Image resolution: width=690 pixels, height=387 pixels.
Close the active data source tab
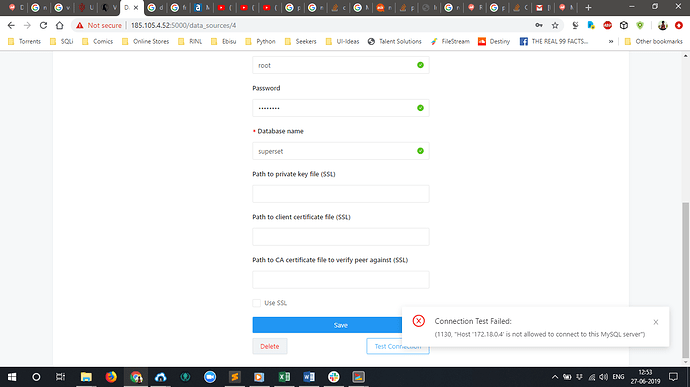136,7
